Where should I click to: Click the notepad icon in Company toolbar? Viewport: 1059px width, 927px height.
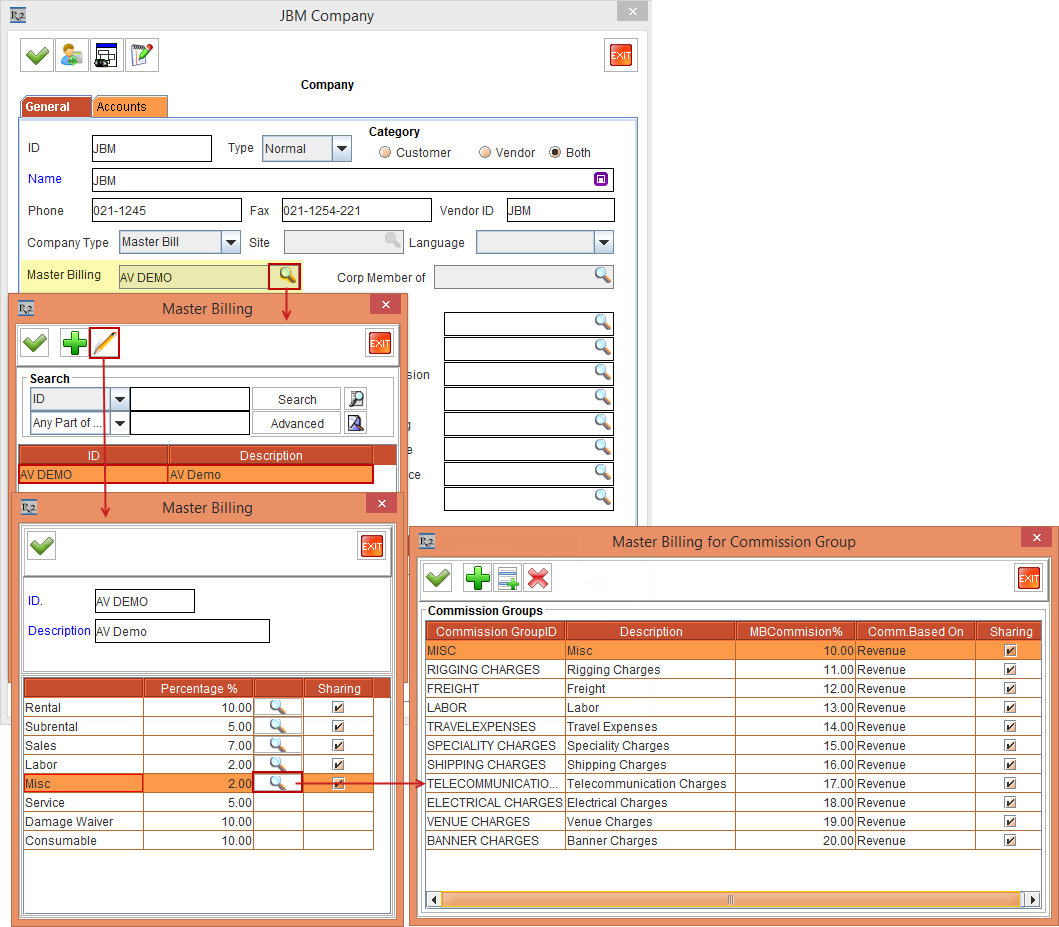(142, 56)
